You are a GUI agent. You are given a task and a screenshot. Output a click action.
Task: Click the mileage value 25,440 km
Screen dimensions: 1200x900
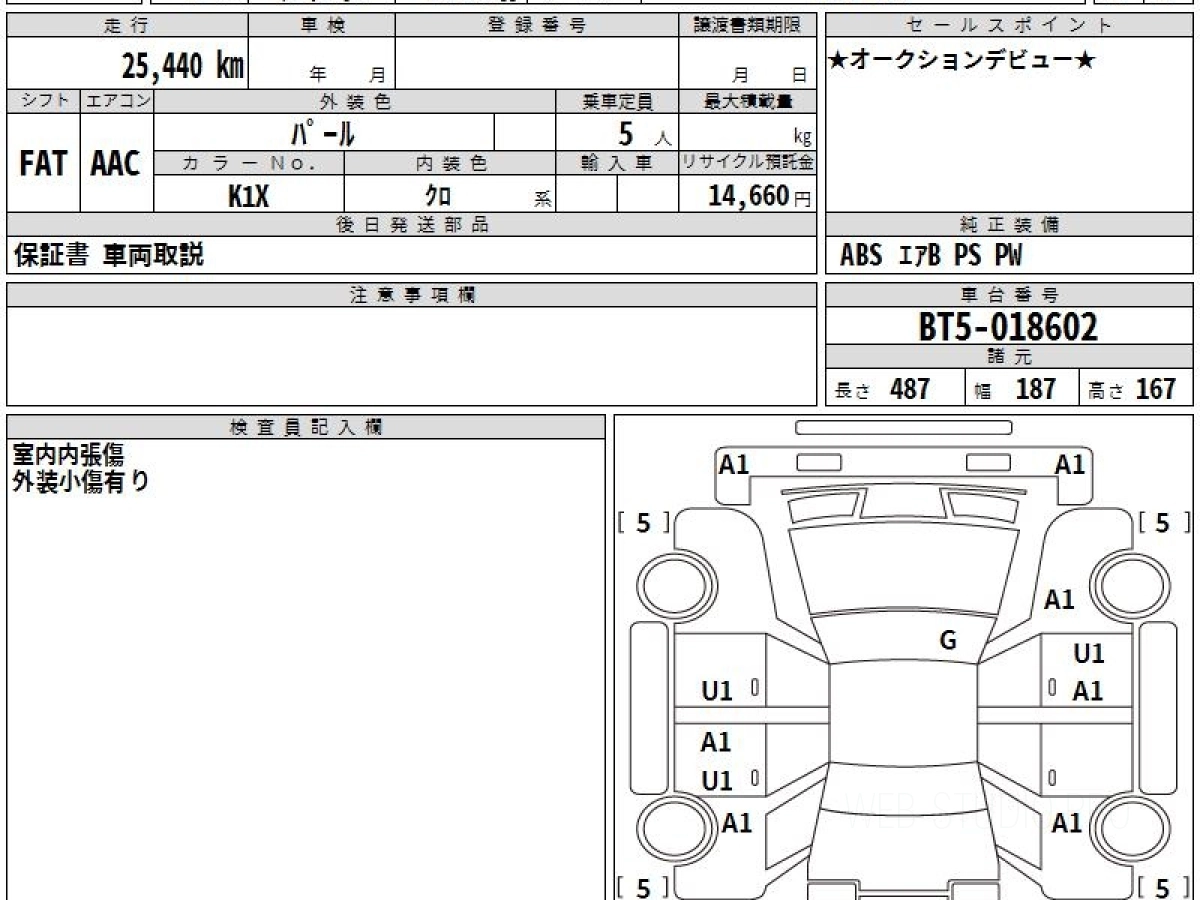click(x=183, y=66)
